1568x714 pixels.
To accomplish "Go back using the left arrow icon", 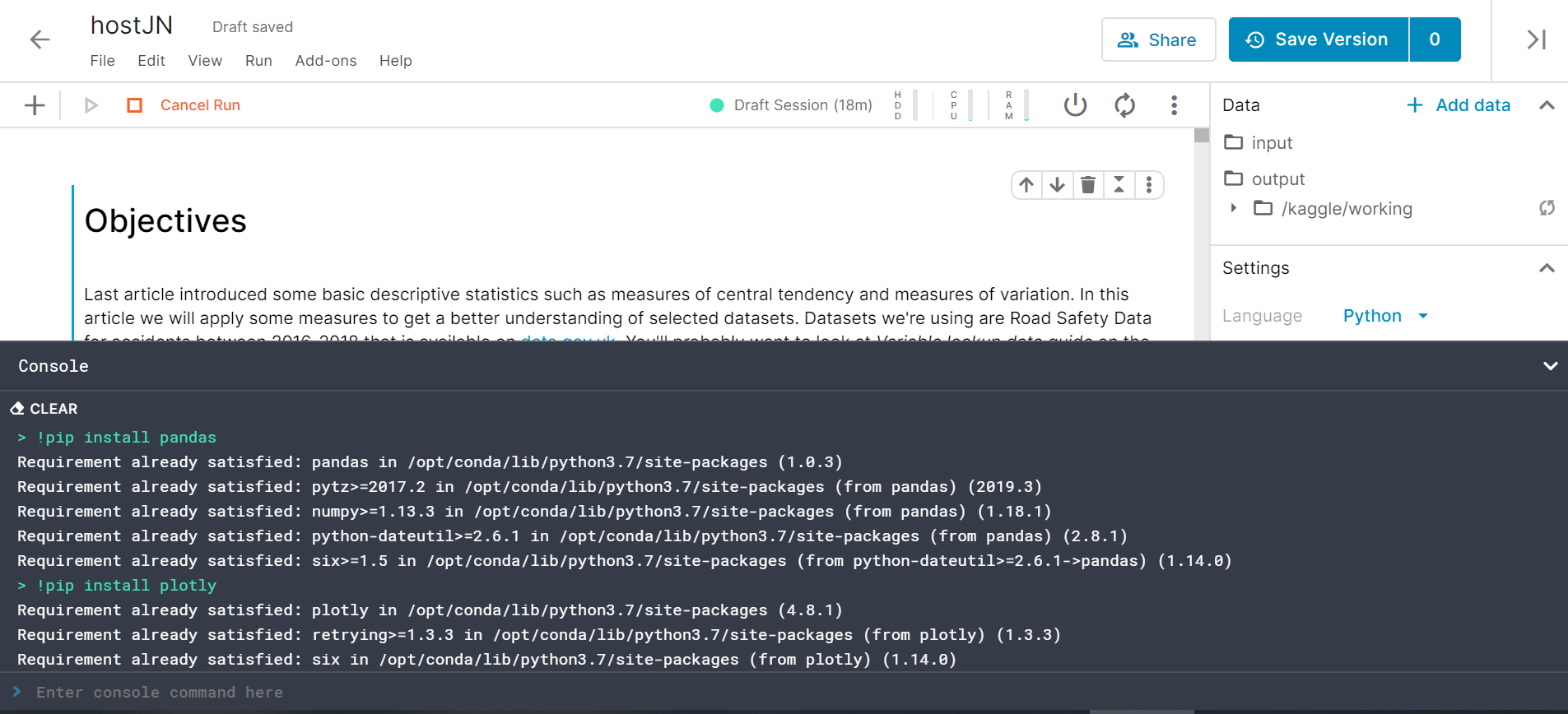I will tap(40, 39).
